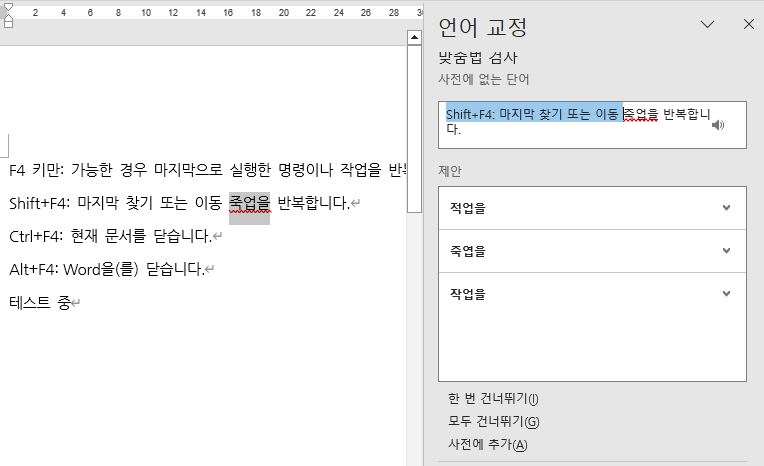Image resolution: width=764 pixels, height=466 pixels.
Task: Choose suggestion 죽엽을
Action: (x=592, y=251)
